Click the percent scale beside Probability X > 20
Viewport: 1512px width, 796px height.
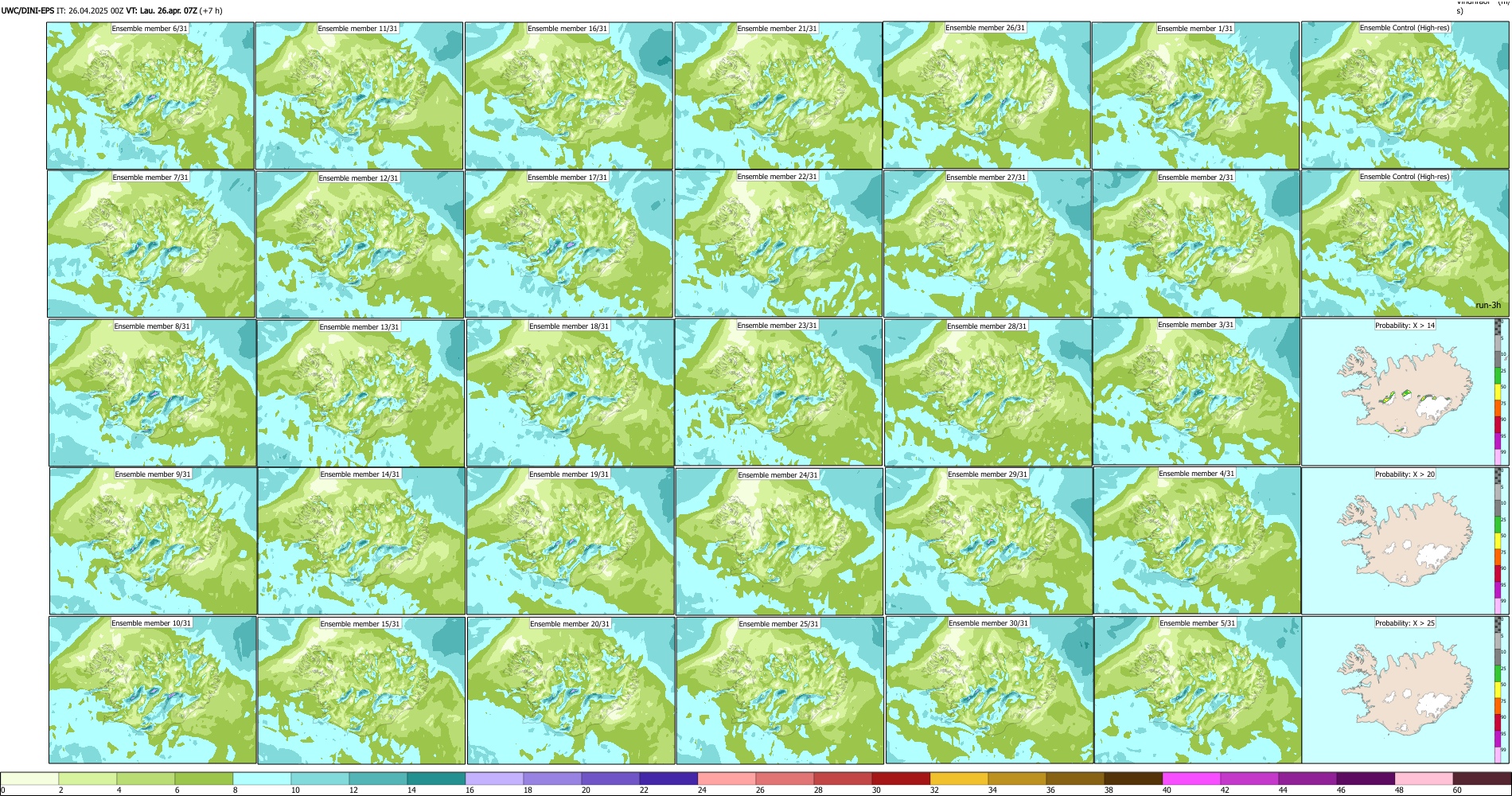tap(1498, 540)
